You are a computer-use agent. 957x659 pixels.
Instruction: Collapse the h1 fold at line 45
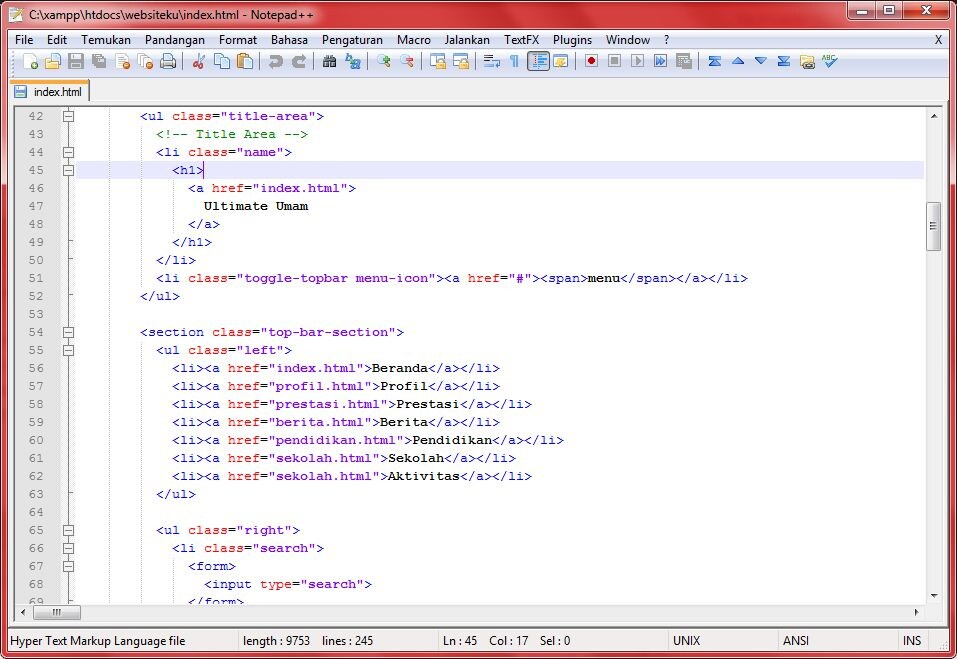click(68, 170)
